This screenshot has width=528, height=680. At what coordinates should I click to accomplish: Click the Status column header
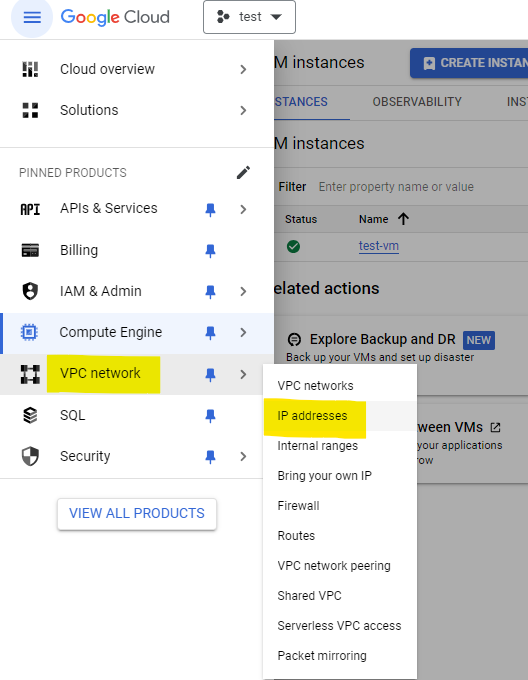pos(301,219)
